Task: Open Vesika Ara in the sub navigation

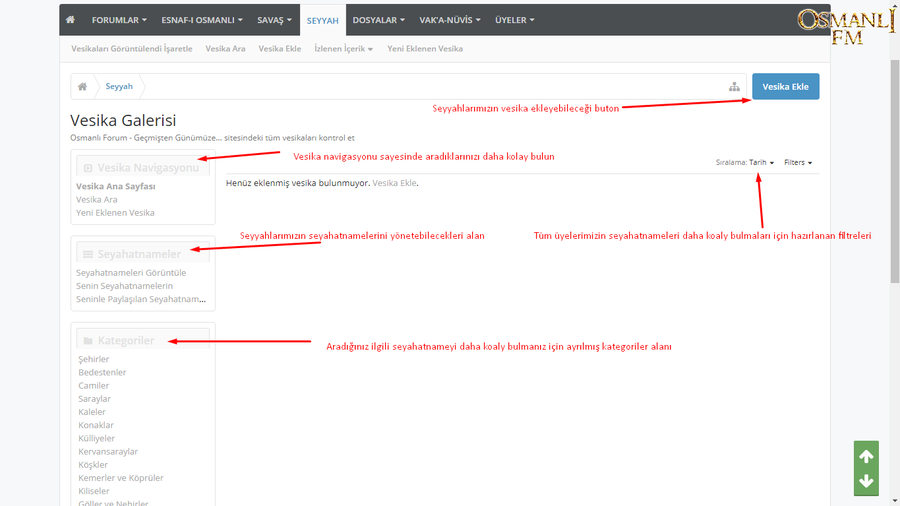Action: [x=226, y=49]
